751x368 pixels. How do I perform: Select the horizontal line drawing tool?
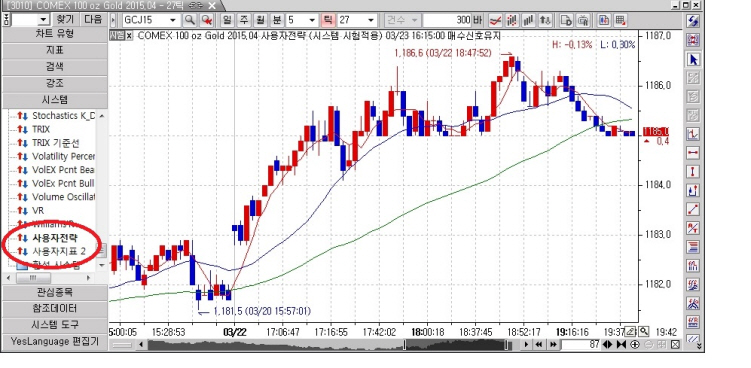coord(693,153)
